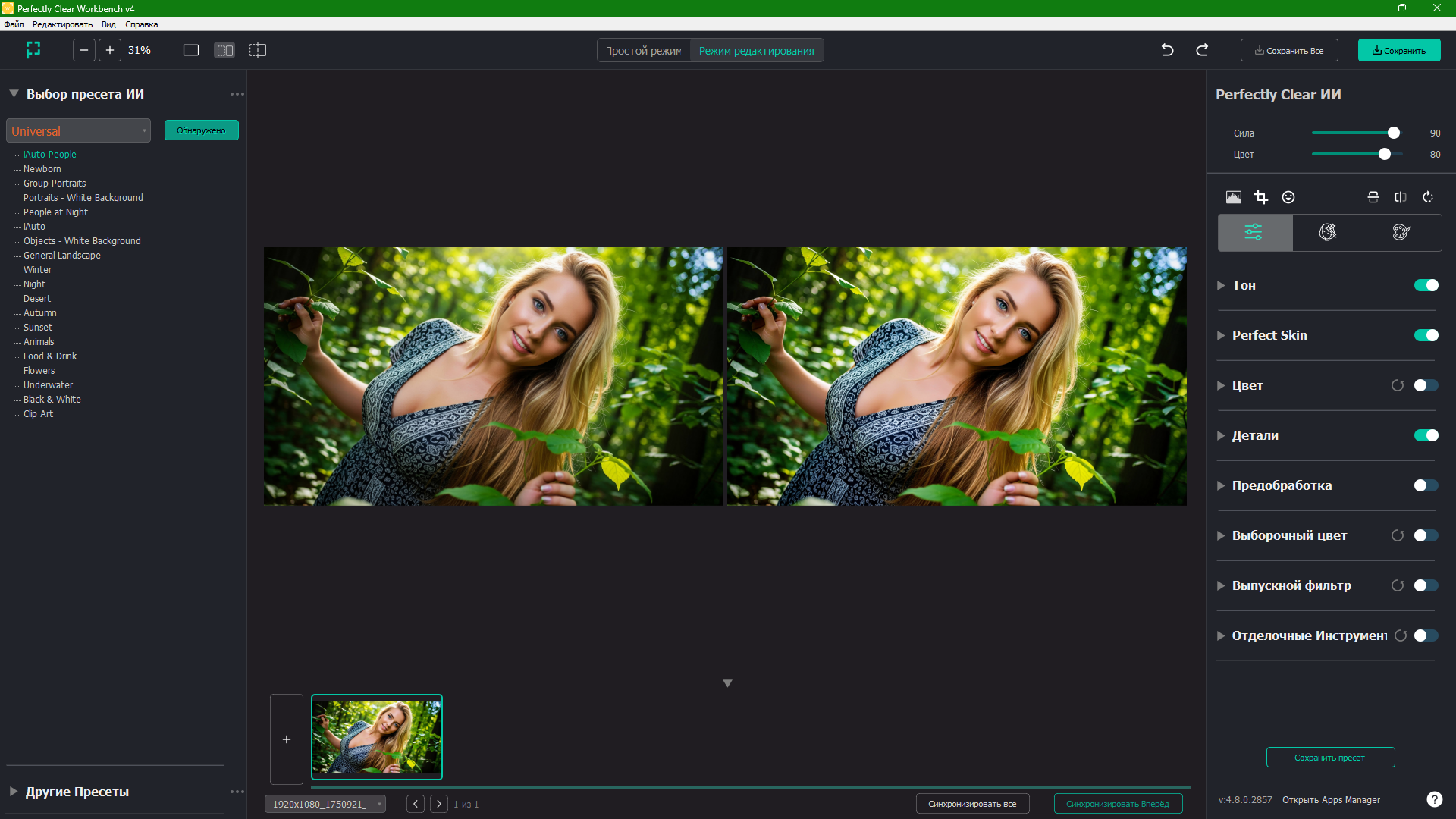Adjust the Сила strength slider handle

1394,133
